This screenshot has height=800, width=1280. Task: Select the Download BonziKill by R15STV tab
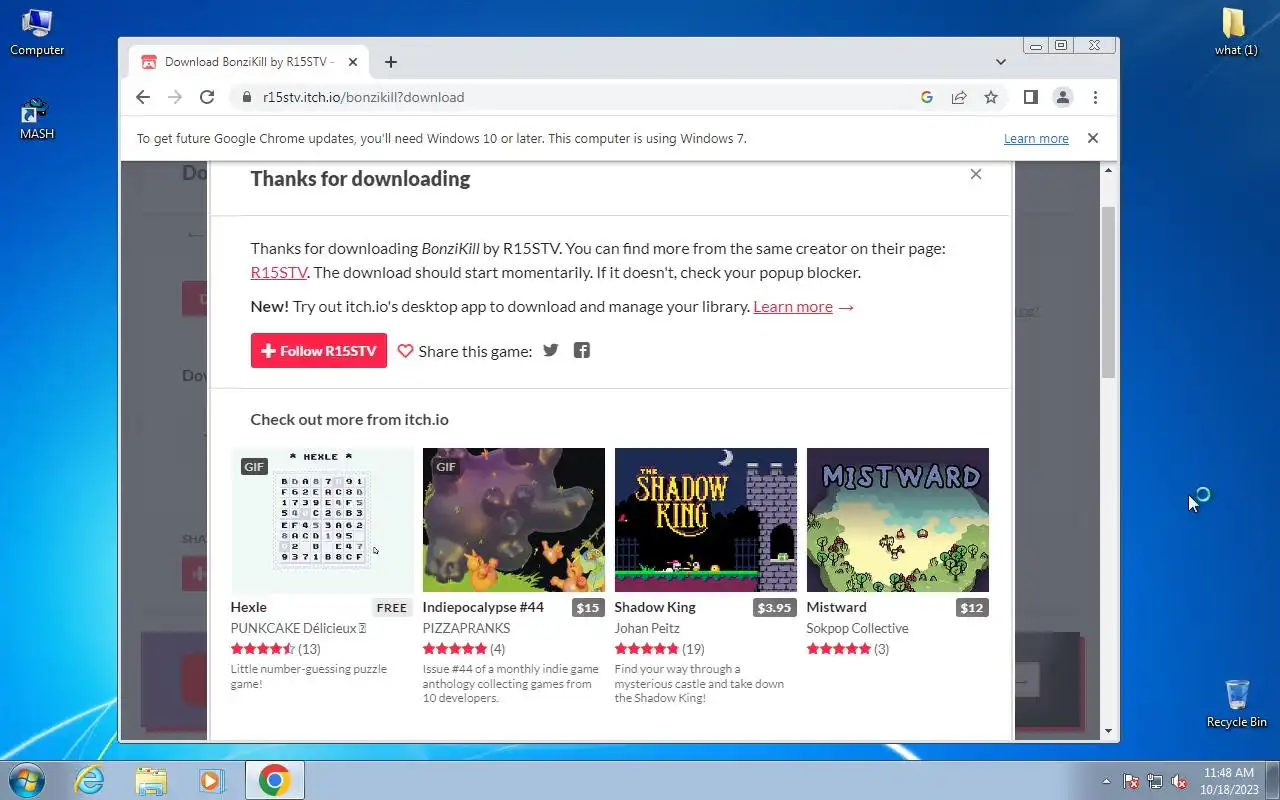click(249, 62)
